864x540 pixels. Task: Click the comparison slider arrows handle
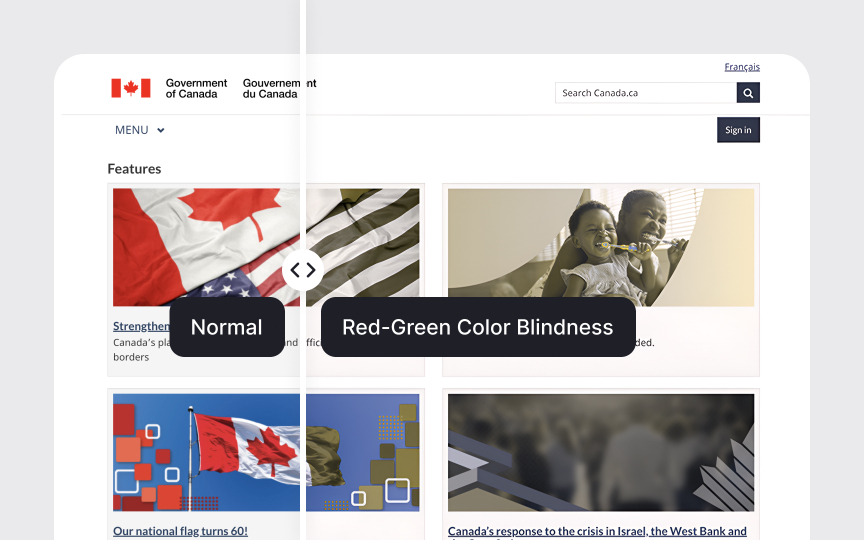click(302, 270)
